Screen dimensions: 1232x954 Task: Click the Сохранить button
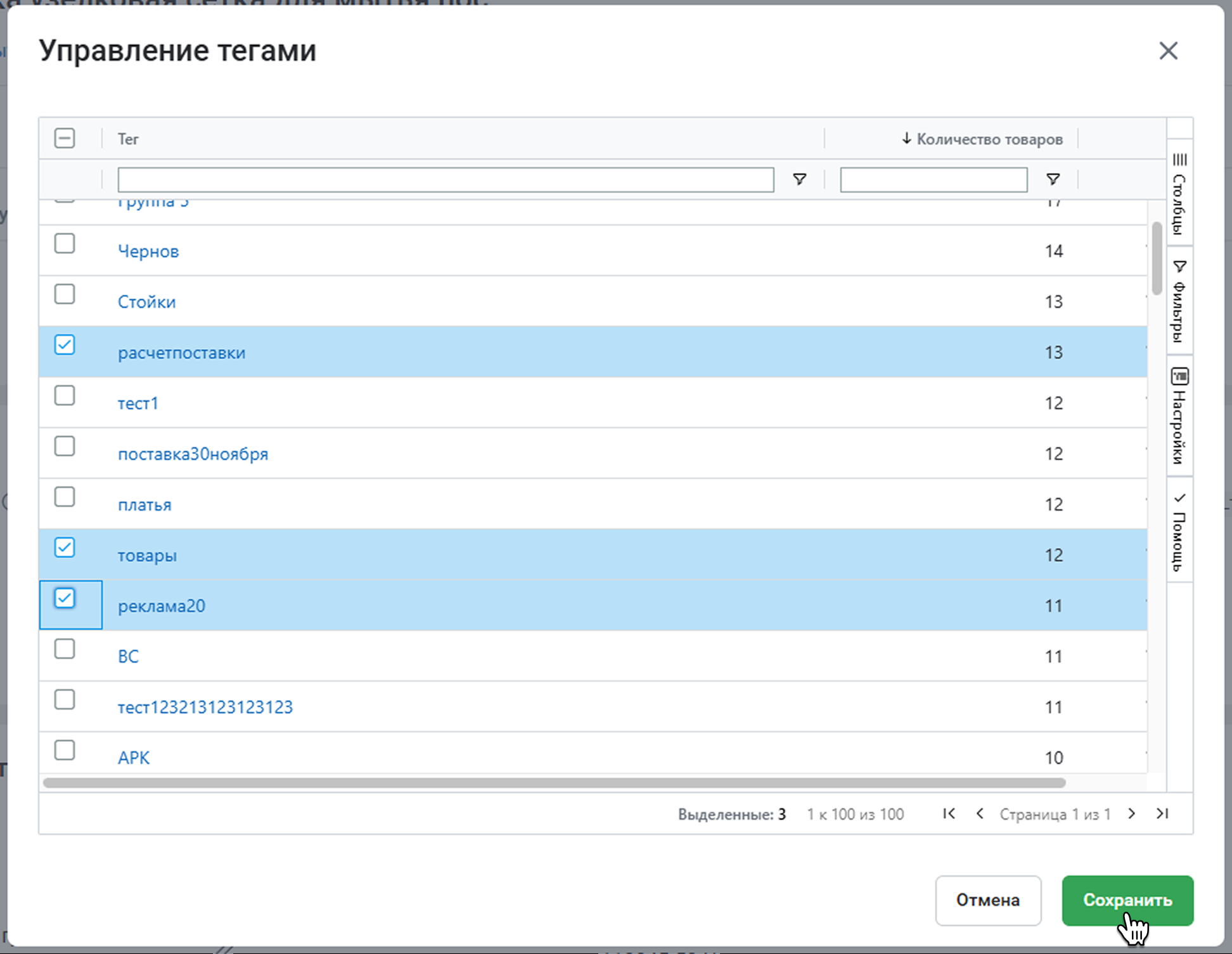(1127, 900)
